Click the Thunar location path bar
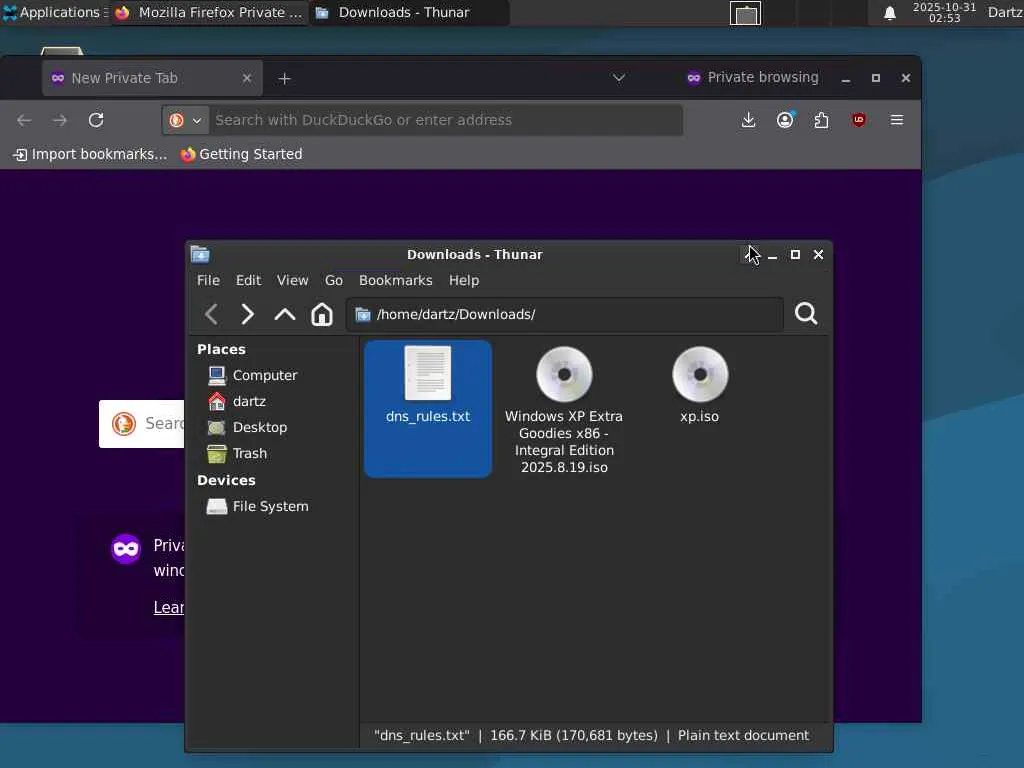The height and width of the screenshot is (768, 1024). [565, 314]
